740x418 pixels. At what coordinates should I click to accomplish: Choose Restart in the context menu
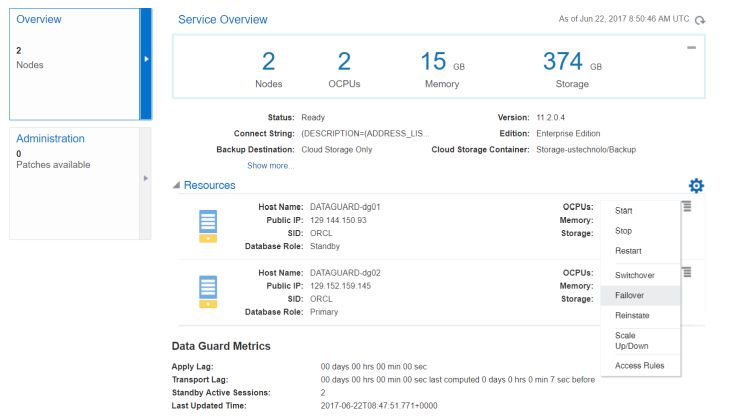pos(628,251)
